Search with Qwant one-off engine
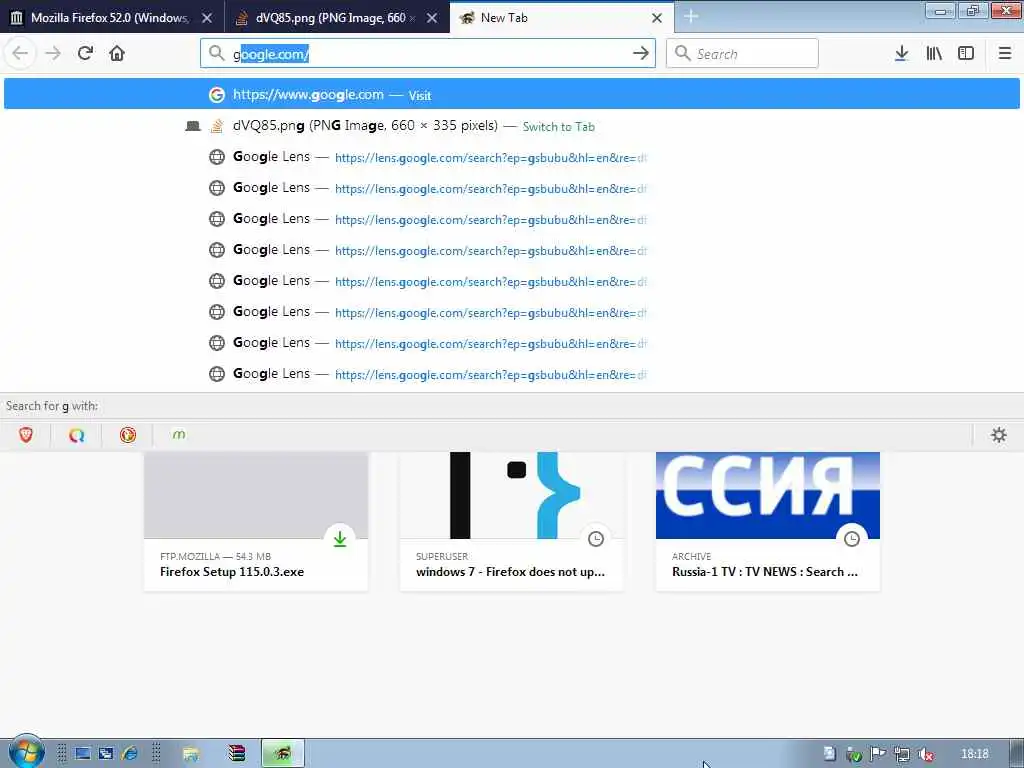Image resolution: width=1024 pixels, height=768 pixels. point(76,435)
